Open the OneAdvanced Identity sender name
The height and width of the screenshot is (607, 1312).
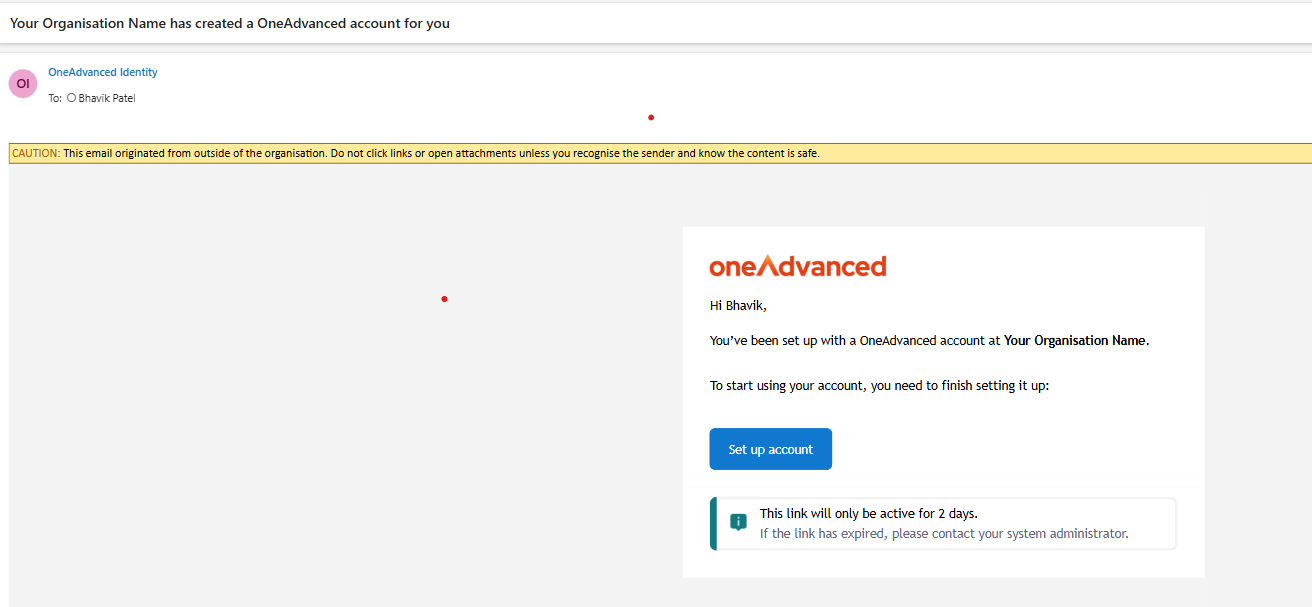103,72
